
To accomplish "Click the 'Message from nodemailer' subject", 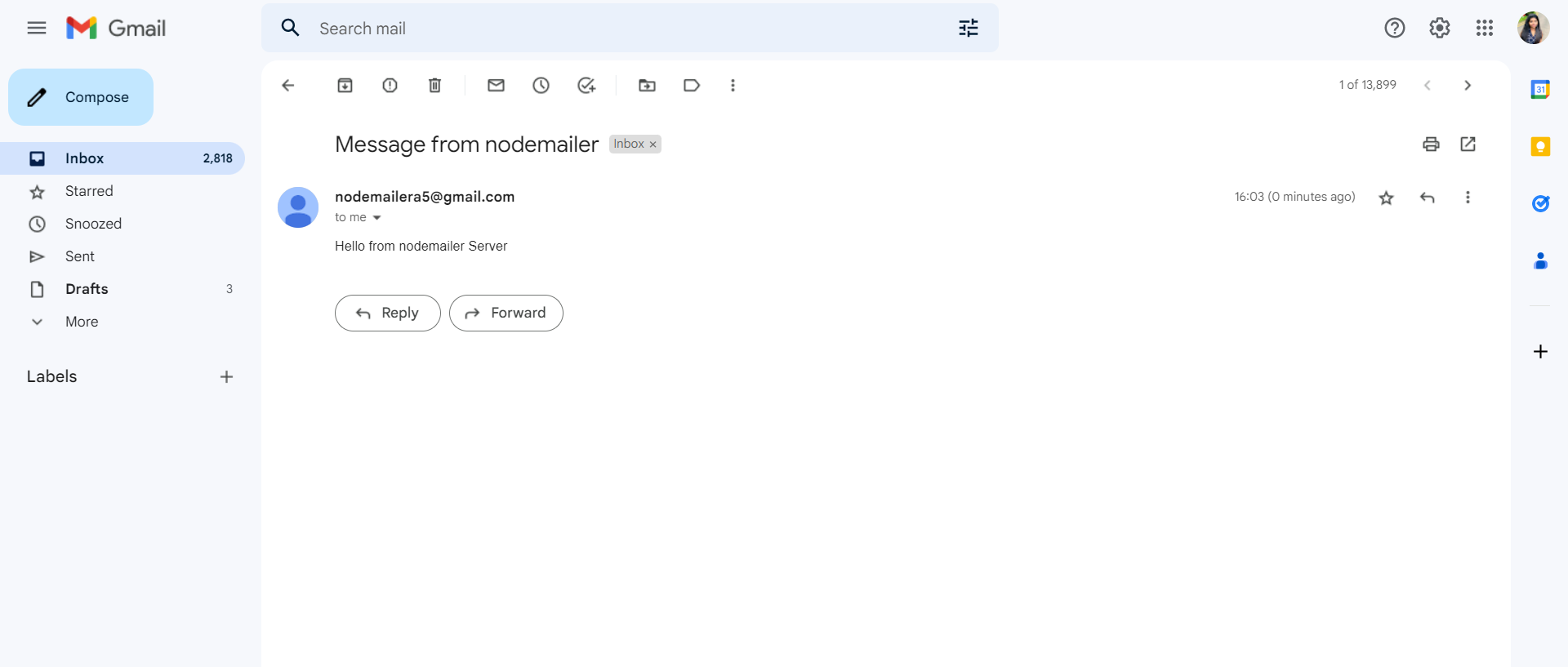I will (466, 145).
